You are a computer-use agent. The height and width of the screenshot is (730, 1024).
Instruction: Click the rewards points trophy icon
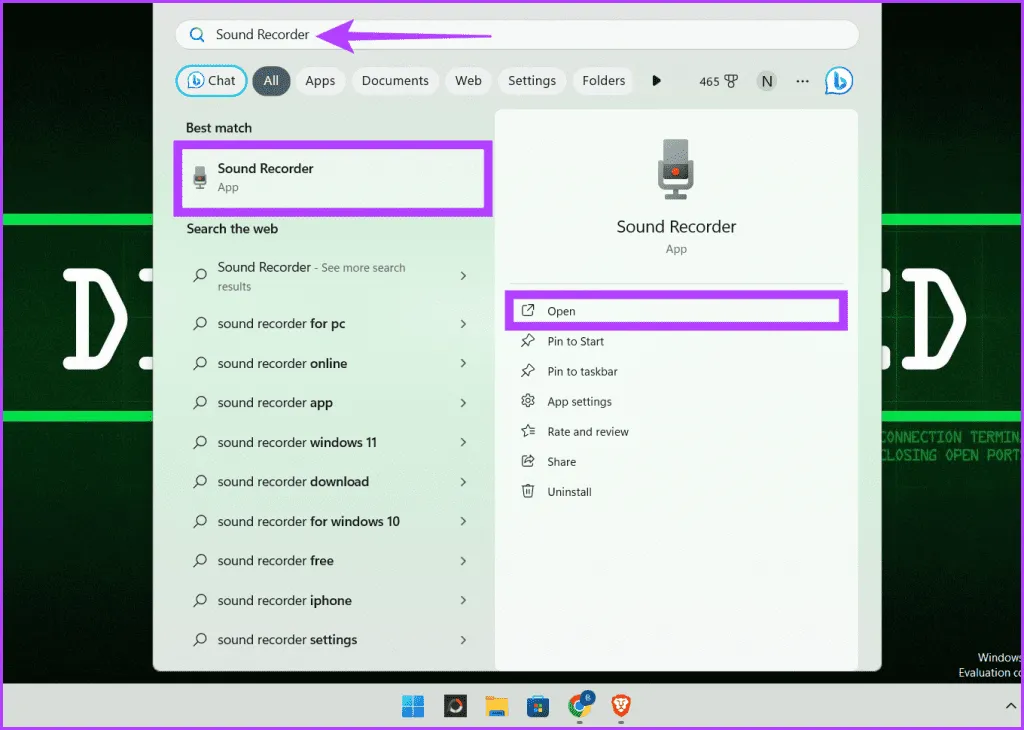[731, 81]
